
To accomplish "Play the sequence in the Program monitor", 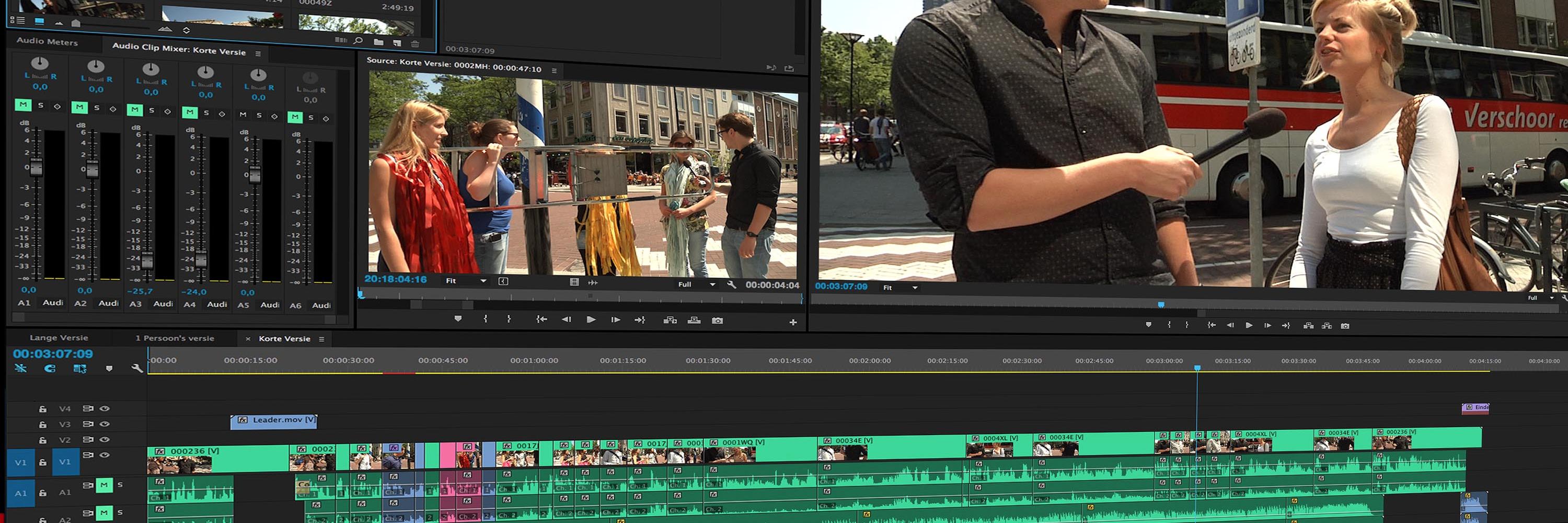I will click(1249, 326).
